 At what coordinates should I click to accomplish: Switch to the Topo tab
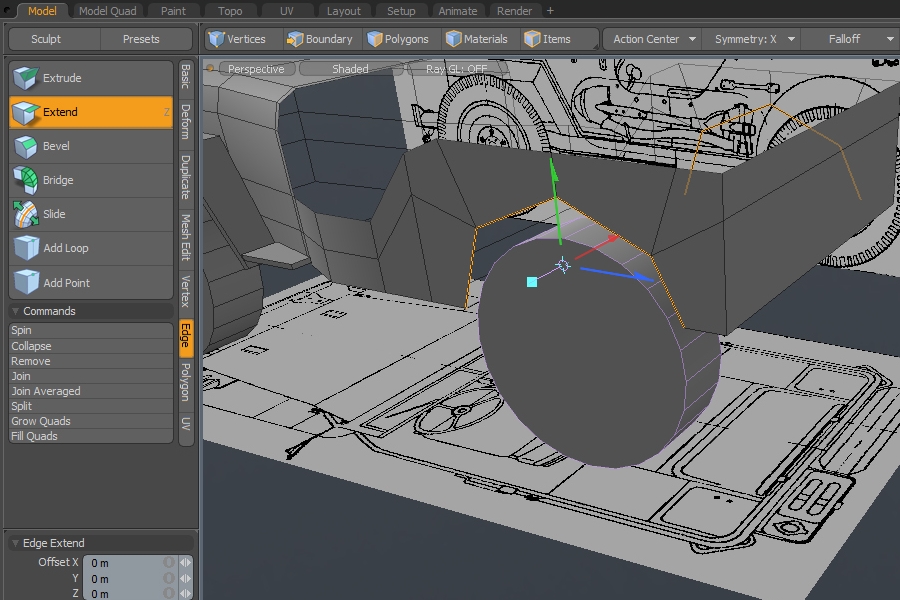(x=230, y=11)
